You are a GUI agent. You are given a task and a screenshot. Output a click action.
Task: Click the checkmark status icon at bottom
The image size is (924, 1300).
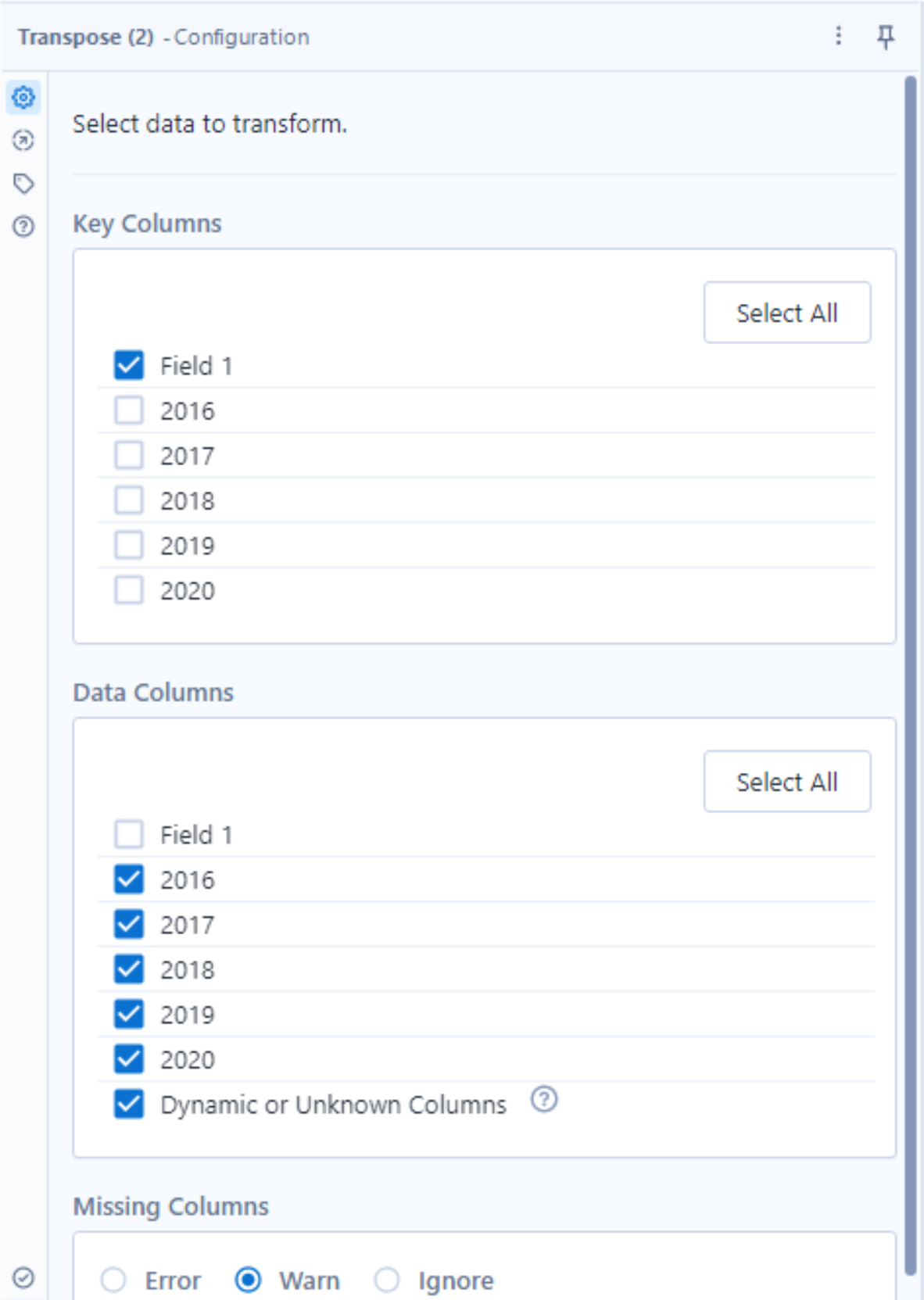pyautogui.click(x=23, y=1277)
